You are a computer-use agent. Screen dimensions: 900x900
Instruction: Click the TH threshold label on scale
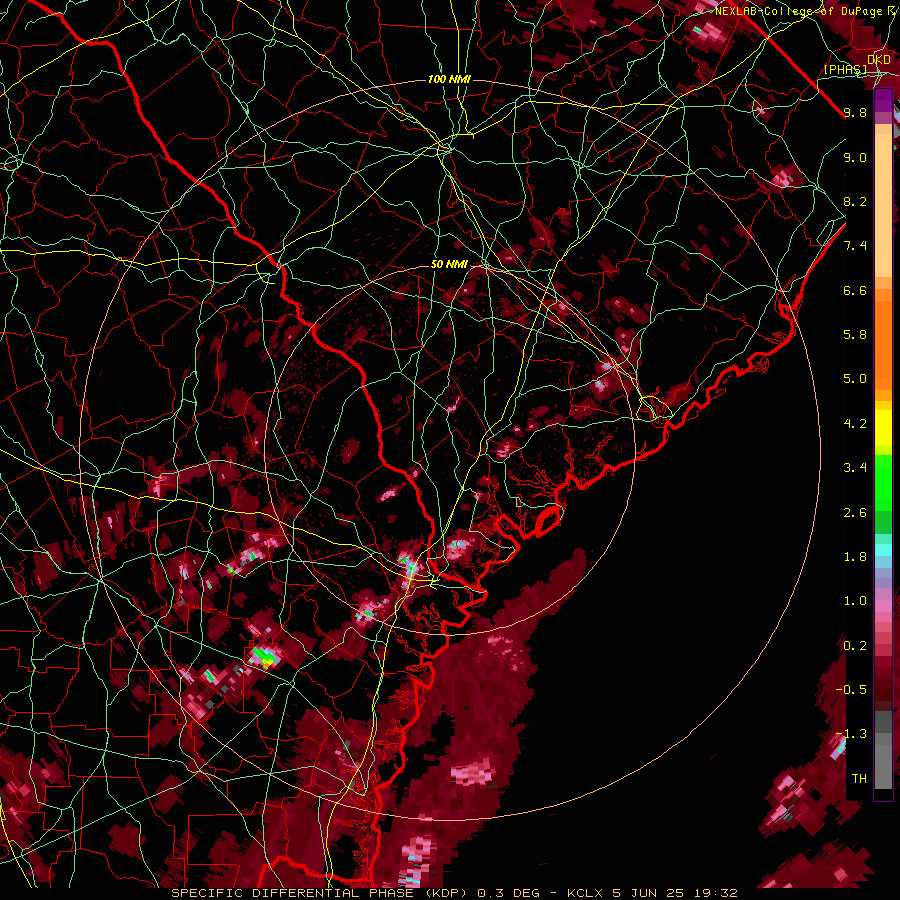point(859,779)
